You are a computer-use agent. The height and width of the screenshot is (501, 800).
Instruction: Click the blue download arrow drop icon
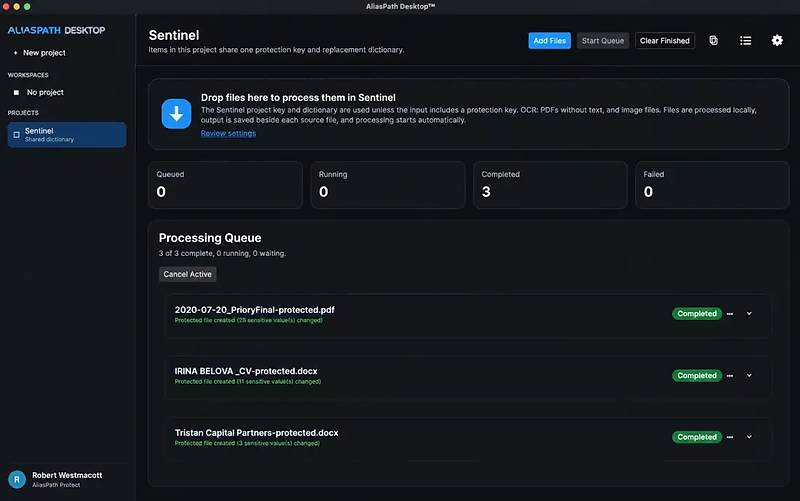point(177,113)
